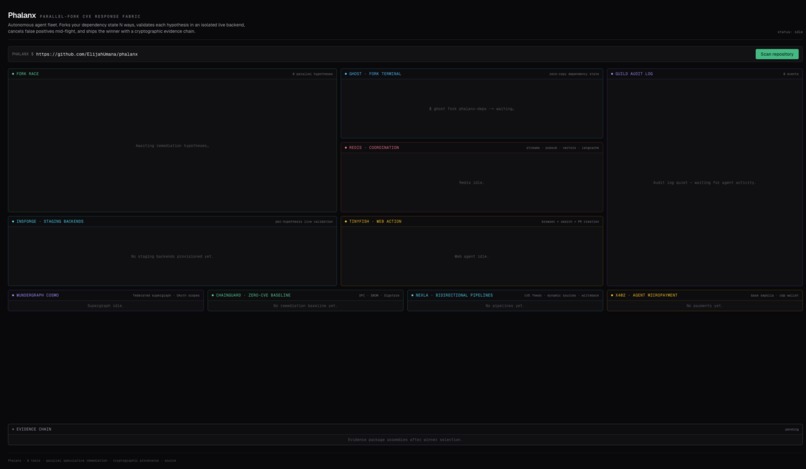Click the 'Redis idle.' placeholder text
This screenshot has width=806, height=469.
[471, 183]
